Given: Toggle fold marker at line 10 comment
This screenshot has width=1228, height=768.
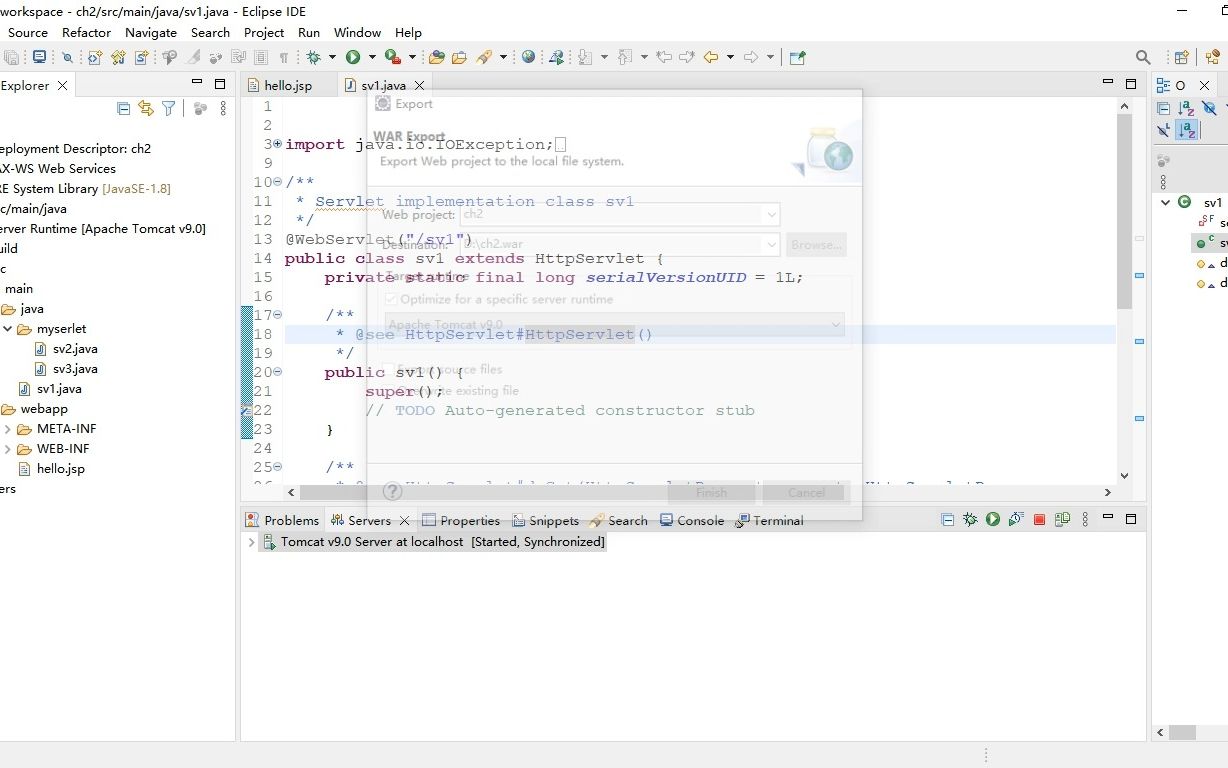Looking at the screenshot, I should 278,182.
